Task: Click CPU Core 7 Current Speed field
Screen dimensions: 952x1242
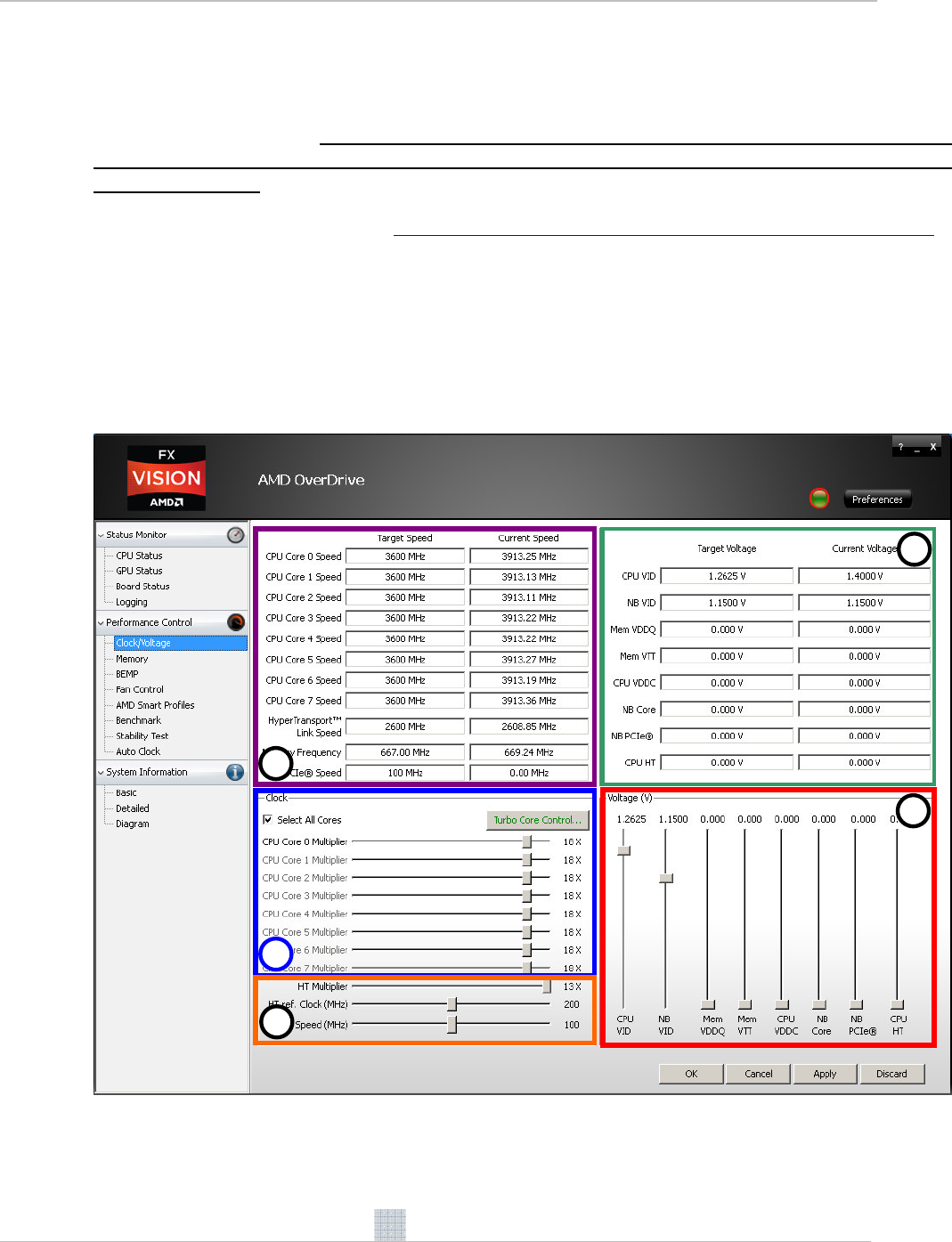Action: 529,701
